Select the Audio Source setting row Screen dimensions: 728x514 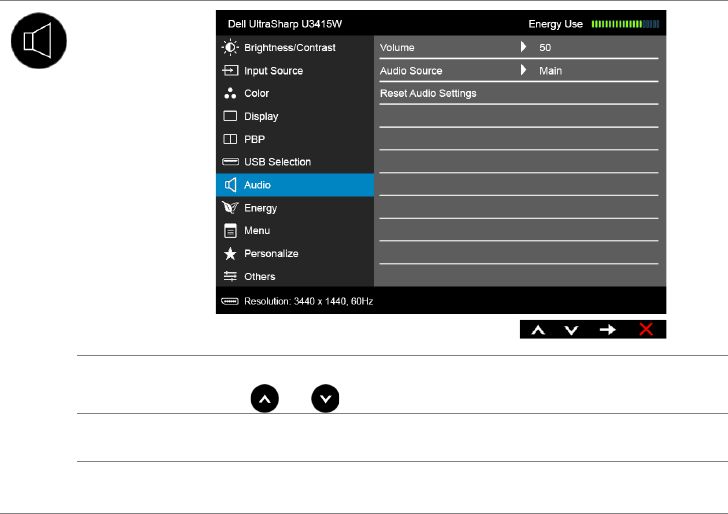(x=519, y=71)
